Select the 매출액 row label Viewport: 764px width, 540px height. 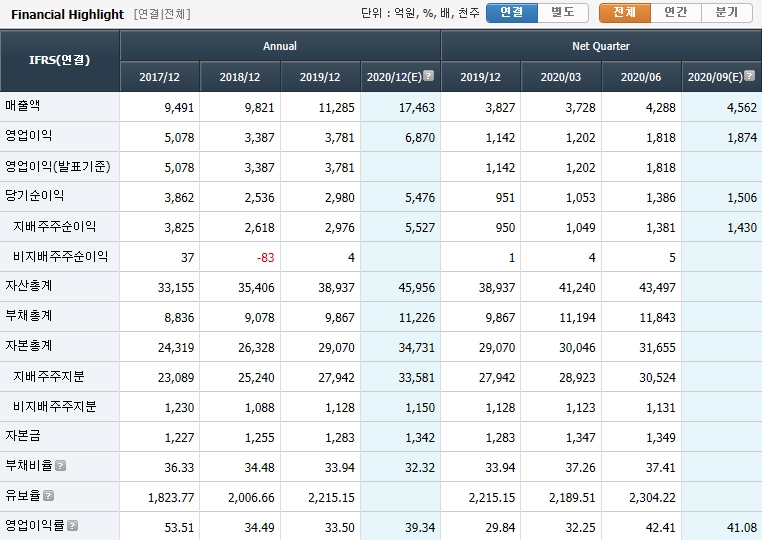click(23, 106)
